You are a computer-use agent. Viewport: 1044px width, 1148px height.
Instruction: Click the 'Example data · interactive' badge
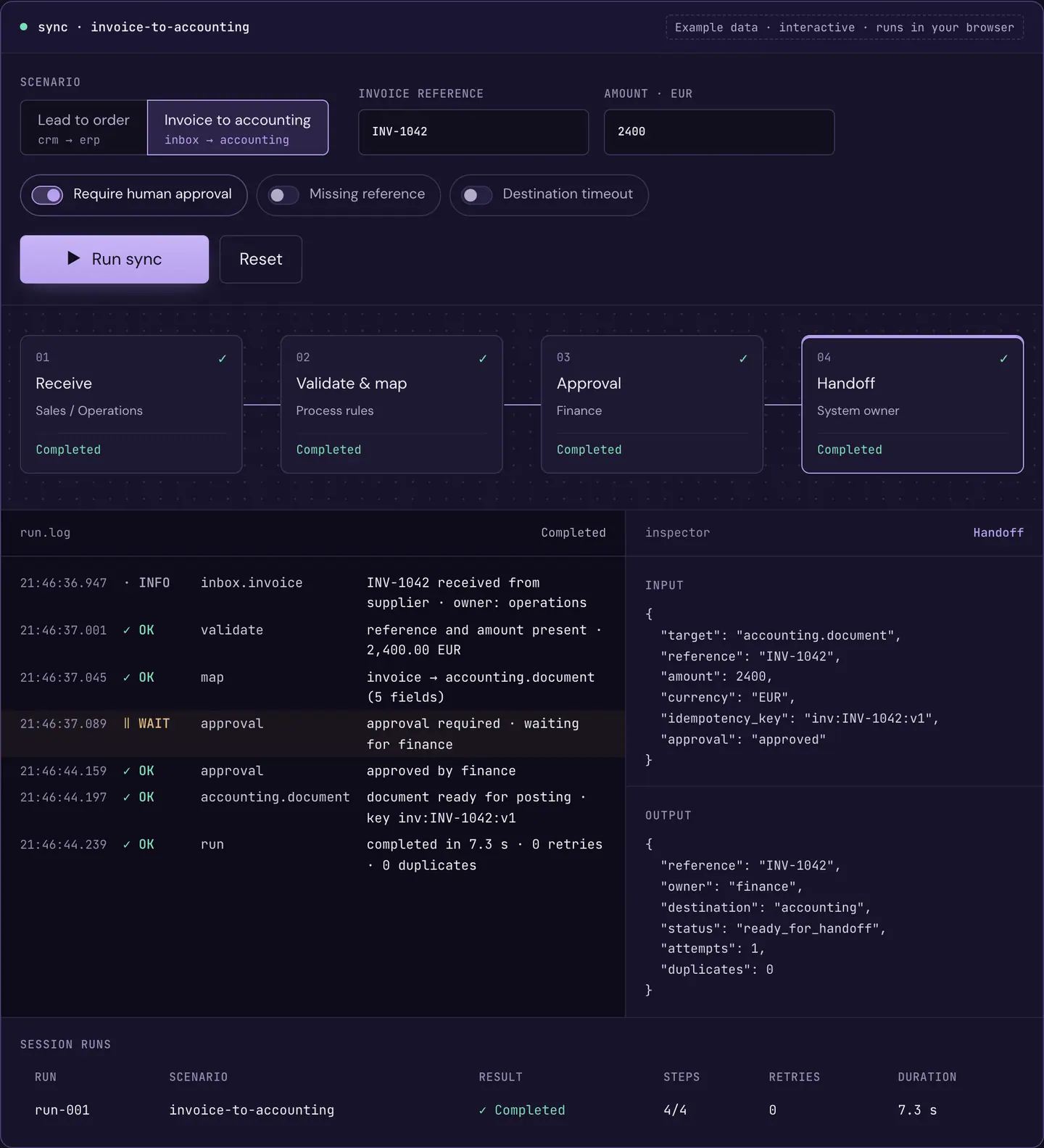845,28
